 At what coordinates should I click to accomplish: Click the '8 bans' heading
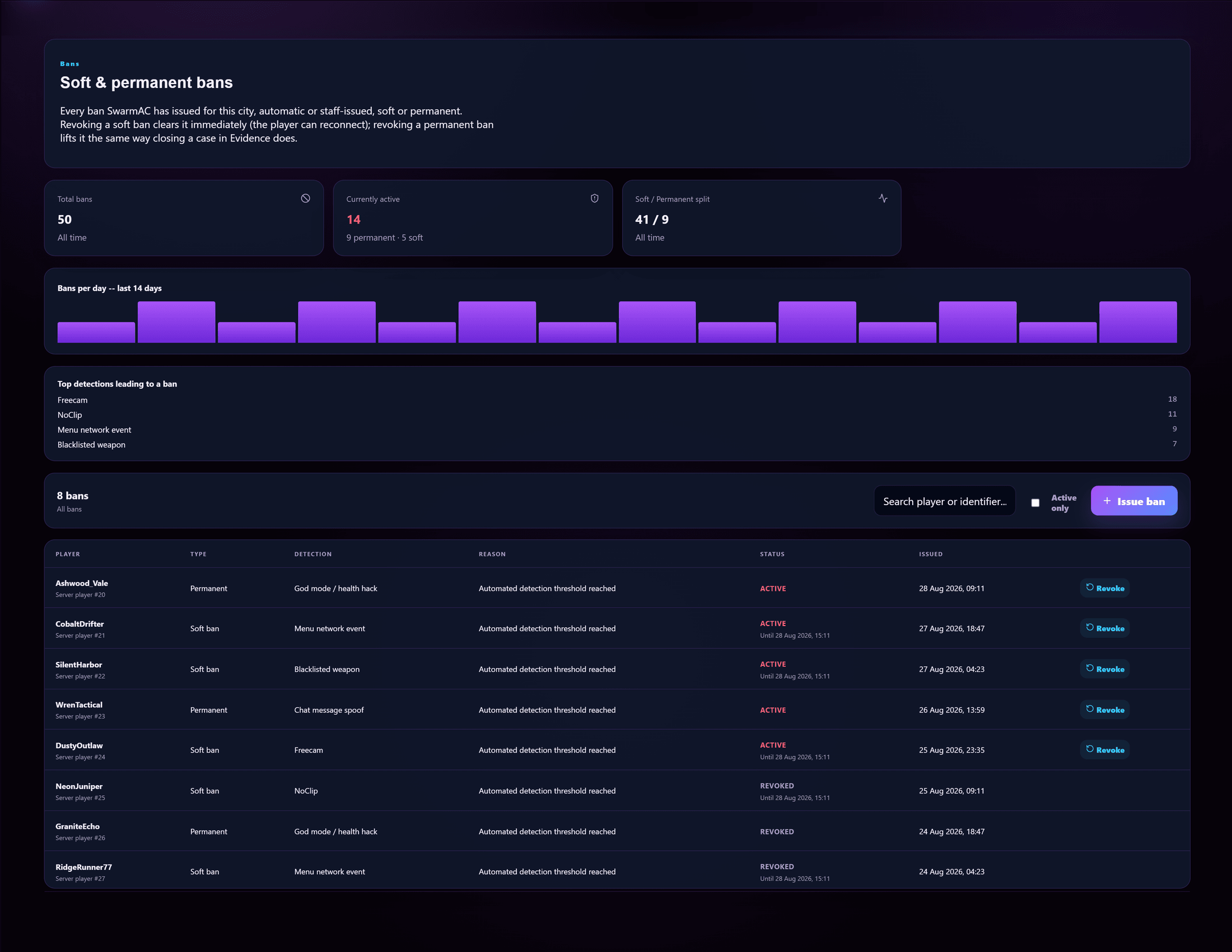pyautogui.click(x=72, y=495)
